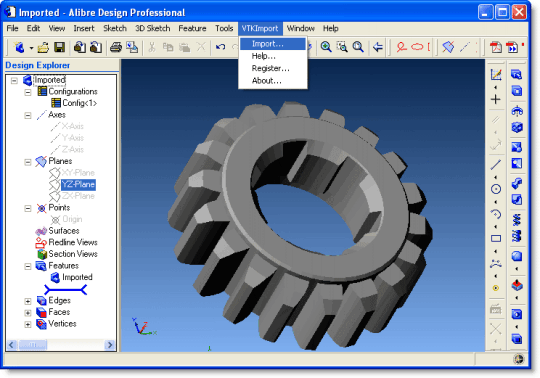Click the Print toolbar icon
Viewport: 540px width, 378px height.
click(x=116, y=47)
